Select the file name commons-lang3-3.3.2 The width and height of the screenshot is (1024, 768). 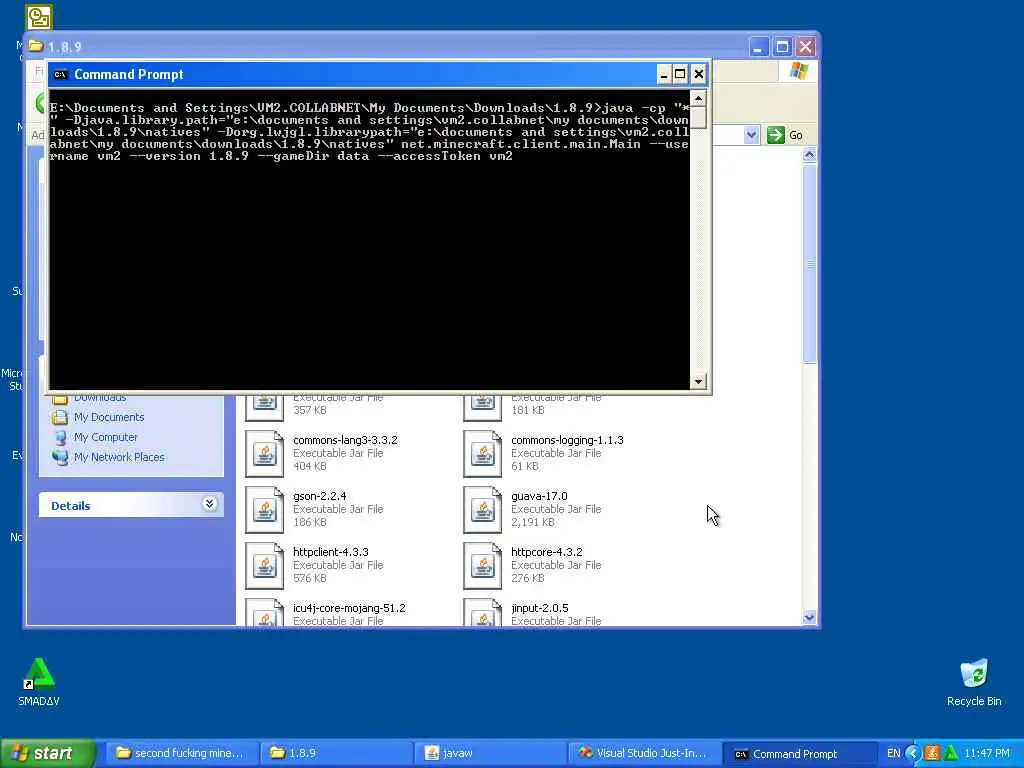[x=345, y=440]
